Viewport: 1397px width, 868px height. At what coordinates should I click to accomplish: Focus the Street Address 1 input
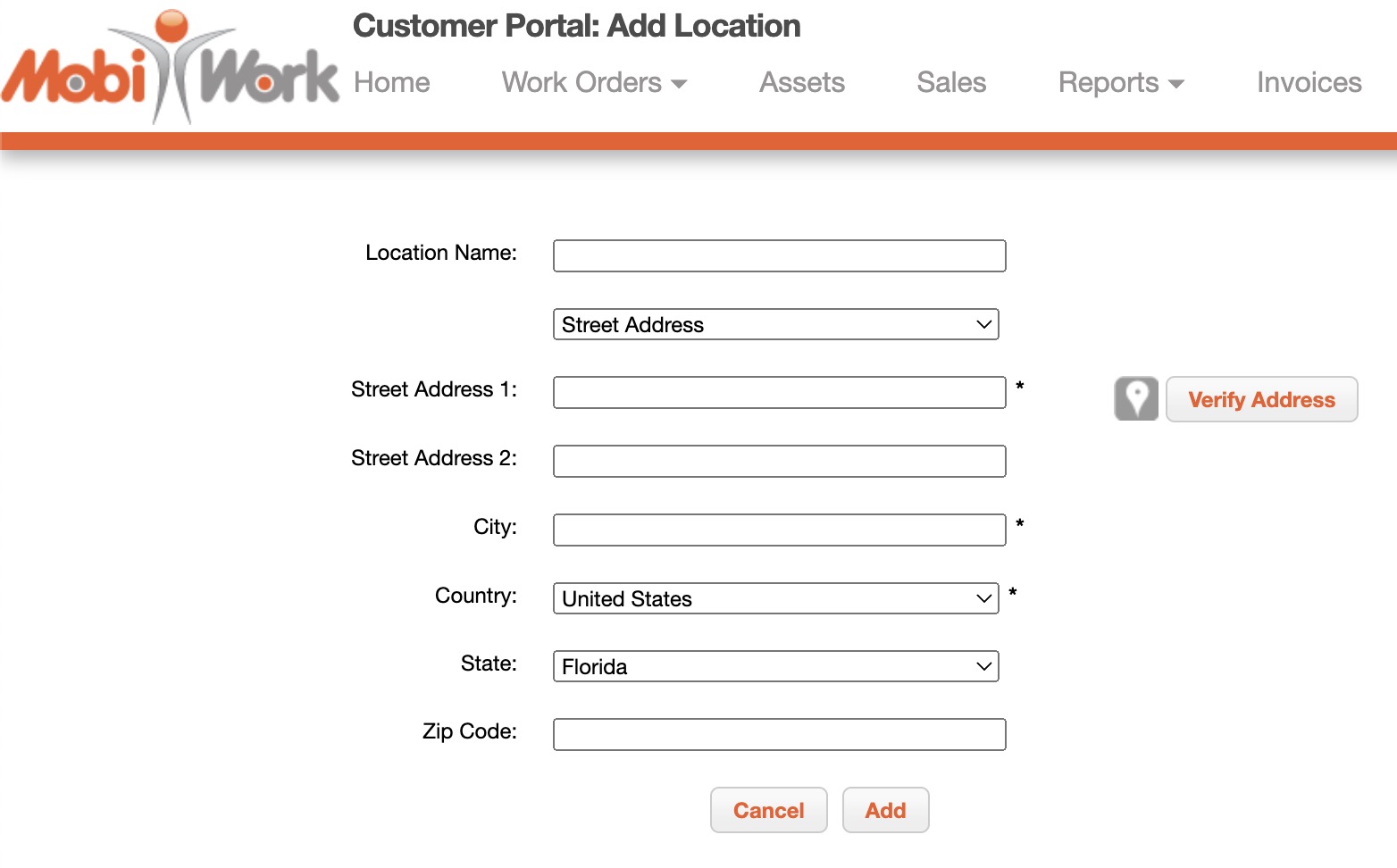click(x=779, y=392)
